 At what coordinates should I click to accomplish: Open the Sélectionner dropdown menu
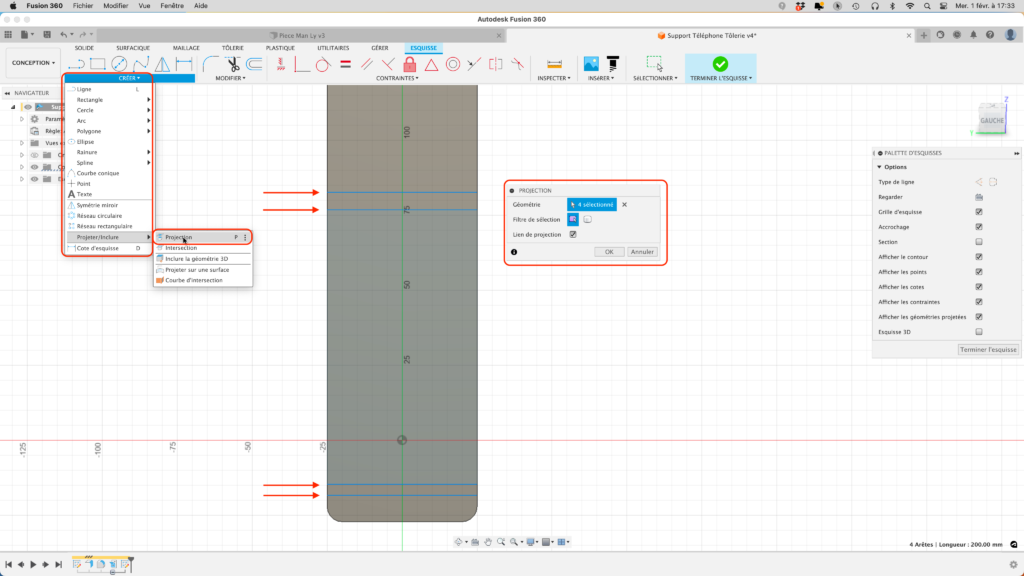(x=655, y=78)
